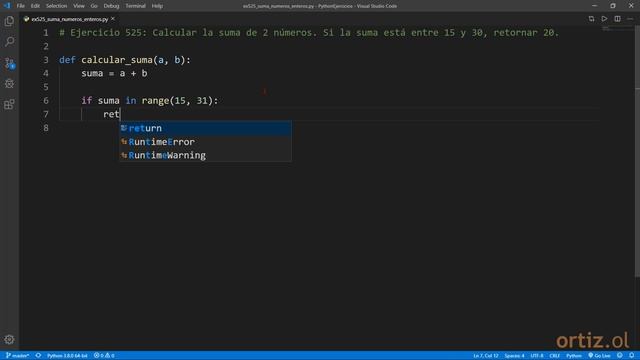This screenshot has width=640, height=360.
Task: Open the View menu
Action: pyautogui.click(x=79, y=6)
